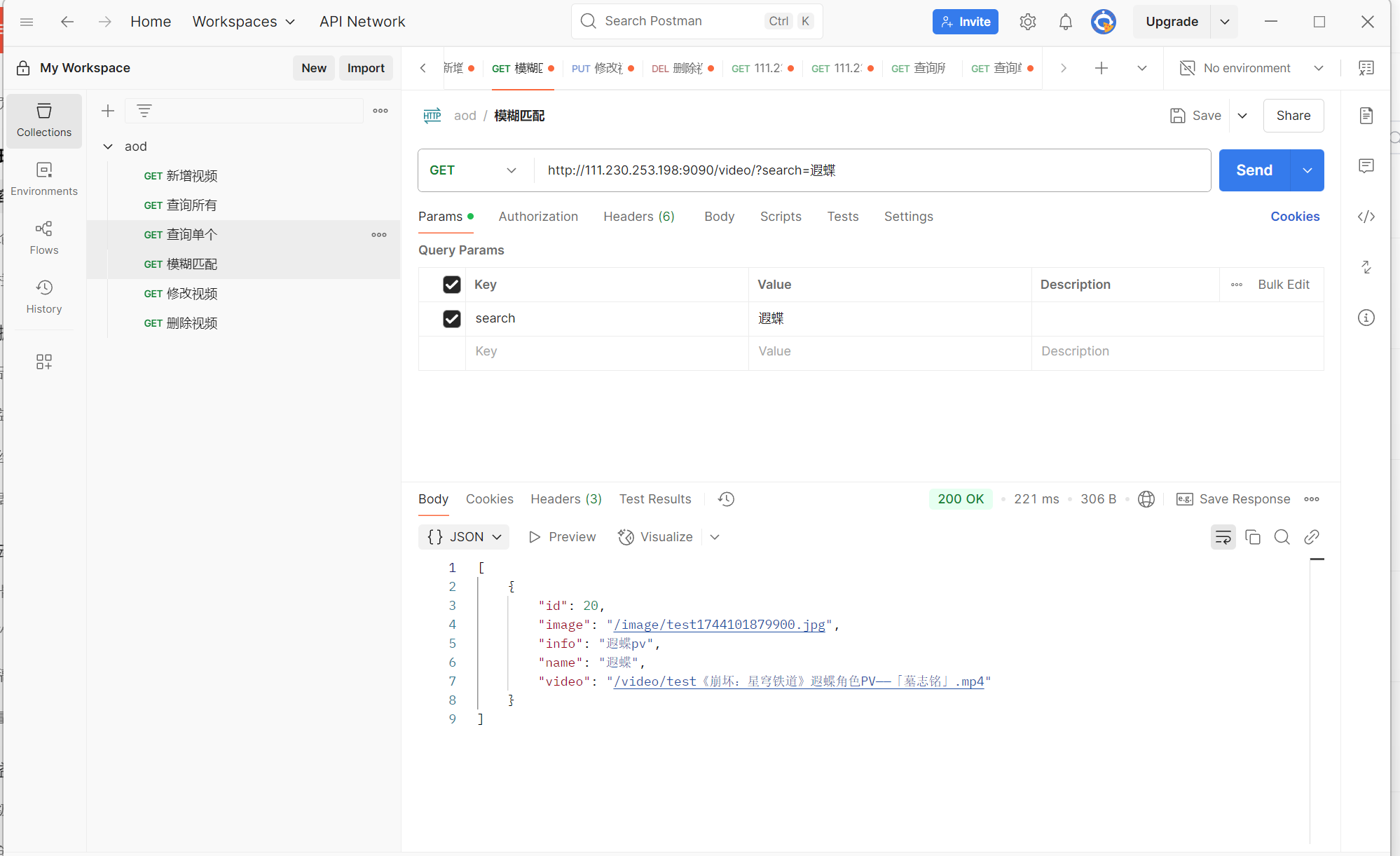1400x856 pixels.
Task: Click the code snippet icon
Action: point(1366,217)
